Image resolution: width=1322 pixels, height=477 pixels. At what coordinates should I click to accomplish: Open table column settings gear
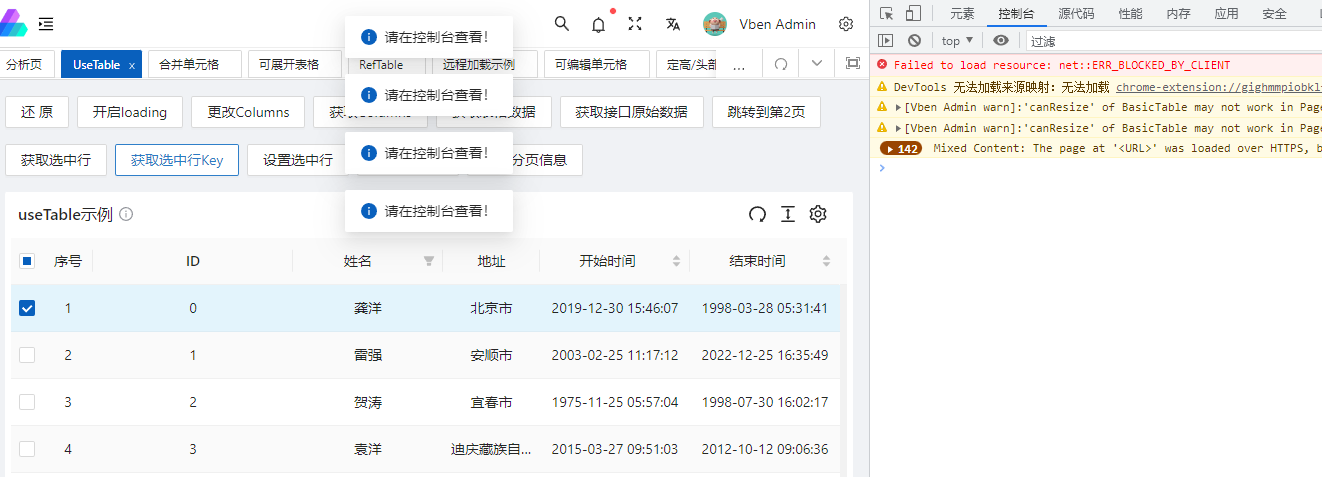(x=818, y=214)
